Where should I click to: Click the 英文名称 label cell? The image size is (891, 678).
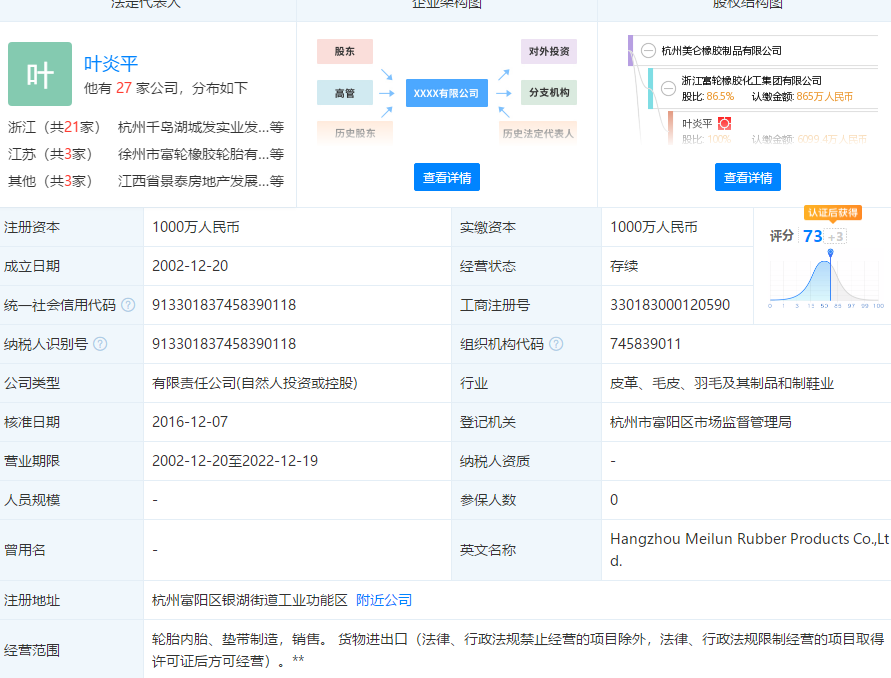[x=526, y=550]
